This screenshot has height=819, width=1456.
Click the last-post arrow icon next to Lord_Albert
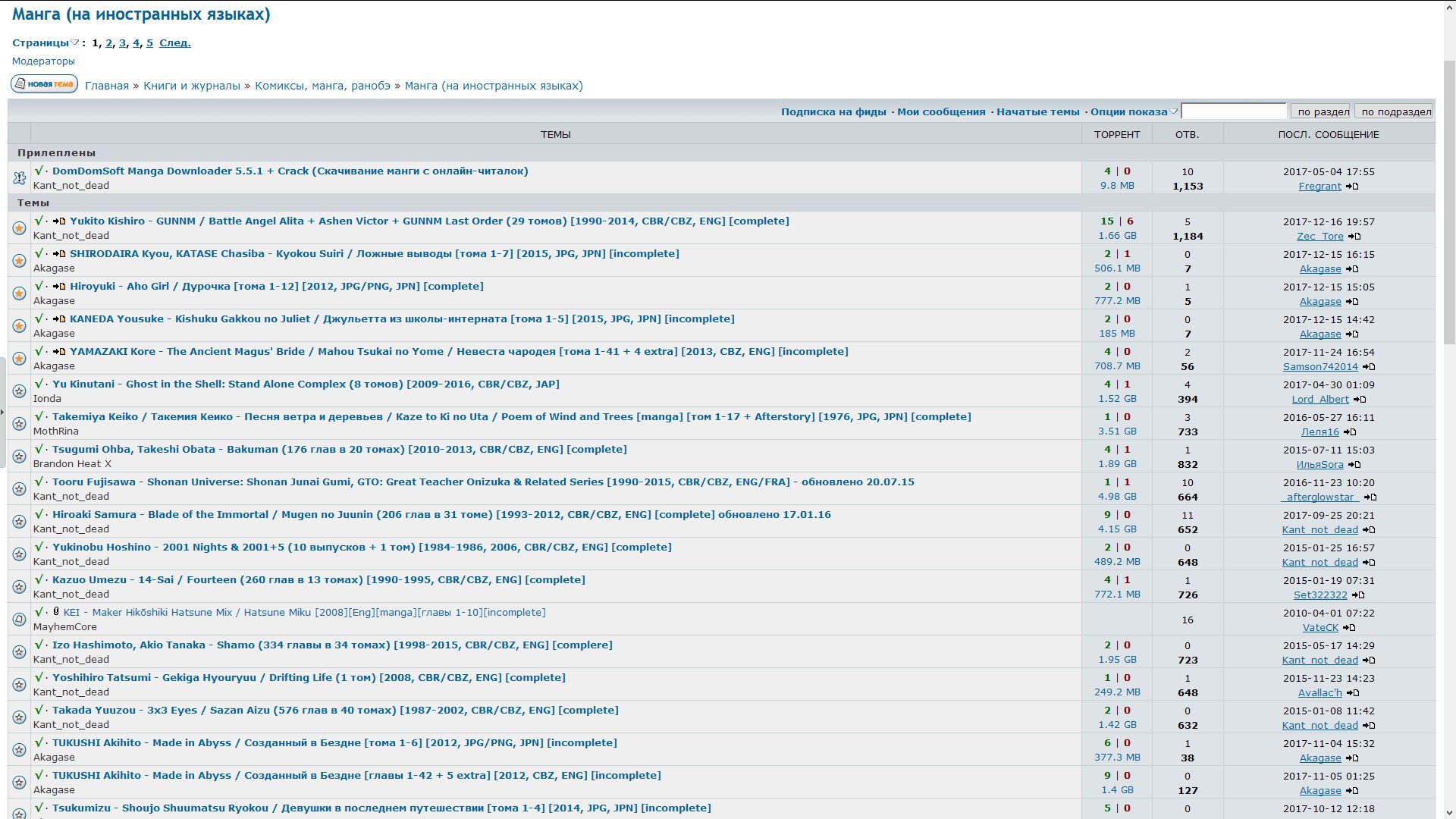(1360, 400)
